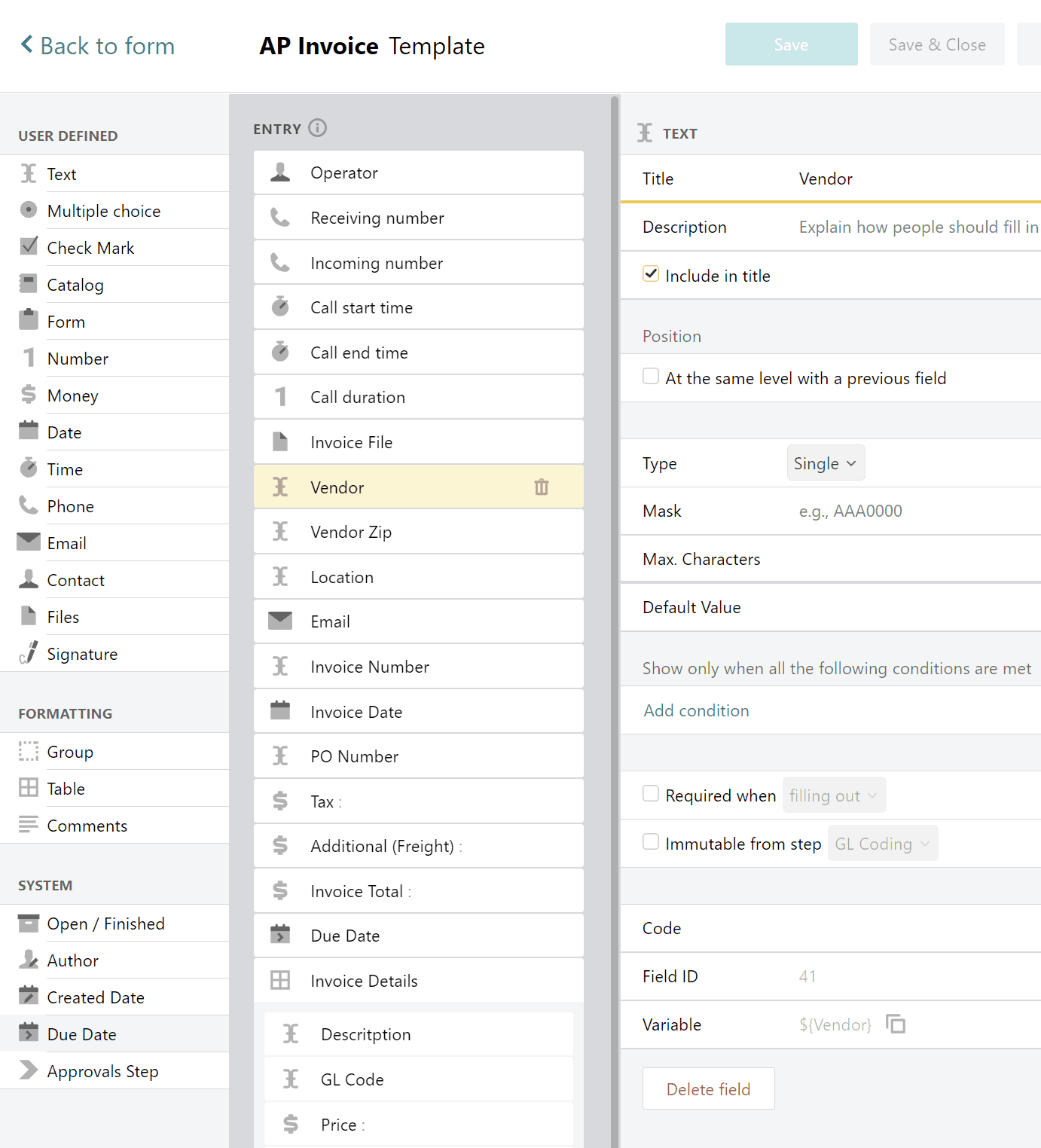
Task: Copy the ${Vendor} variable
Action: [x=896, y=1024]
